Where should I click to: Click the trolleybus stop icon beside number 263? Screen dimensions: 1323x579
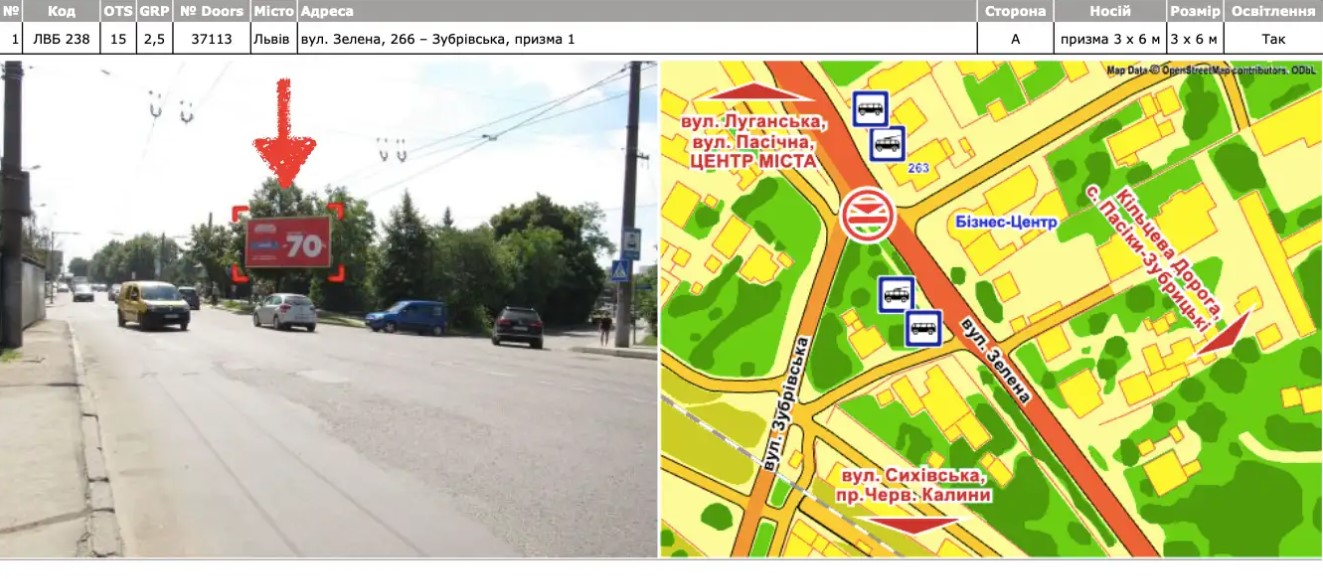[x=888, y=143]
